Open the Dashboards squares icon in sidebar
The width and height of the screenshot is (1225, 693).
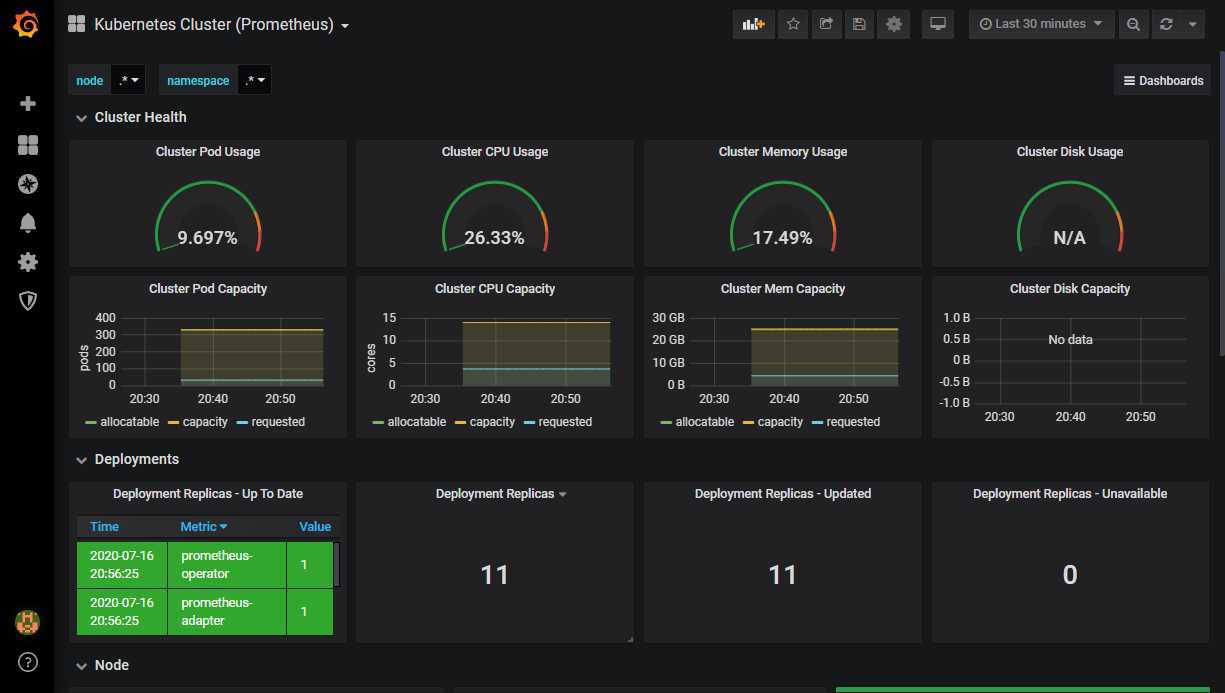(x=28, y=145)
